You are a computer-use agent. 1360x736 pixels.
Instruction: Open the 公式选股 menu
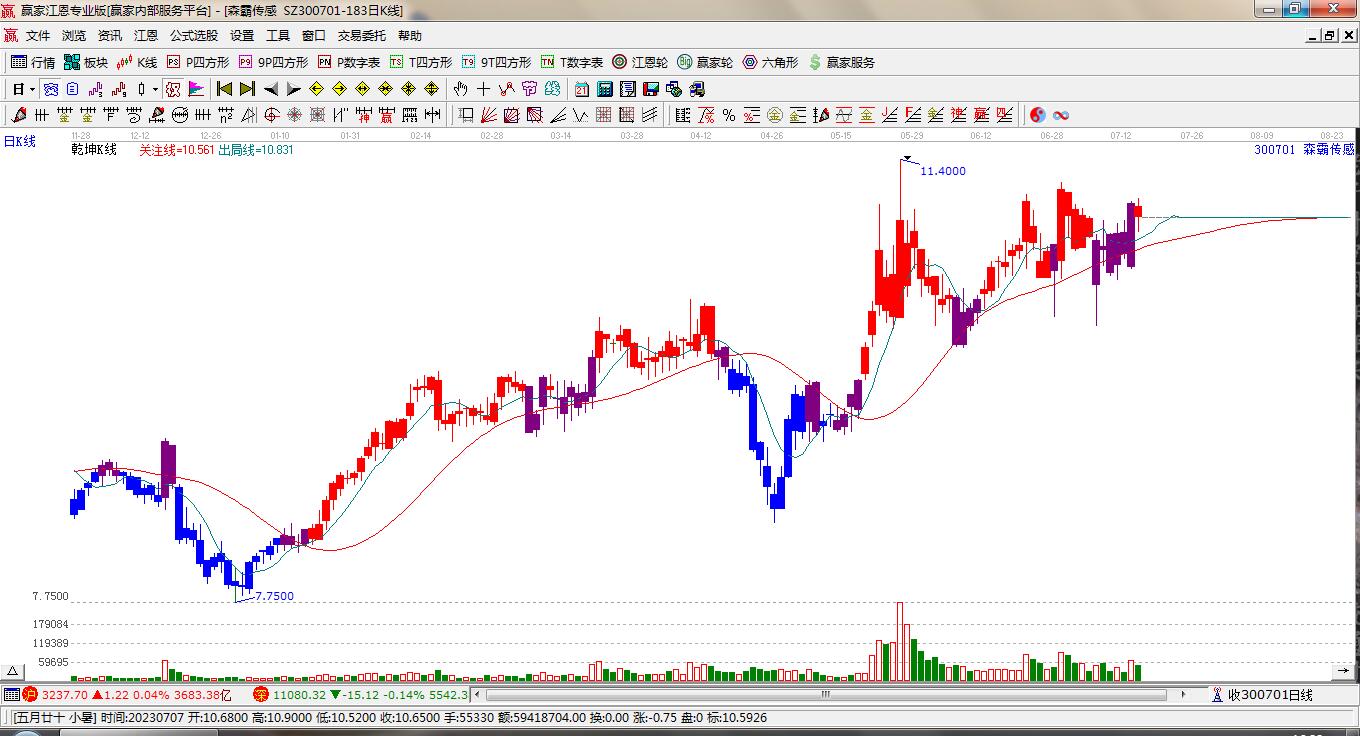[x=193, y=36]
